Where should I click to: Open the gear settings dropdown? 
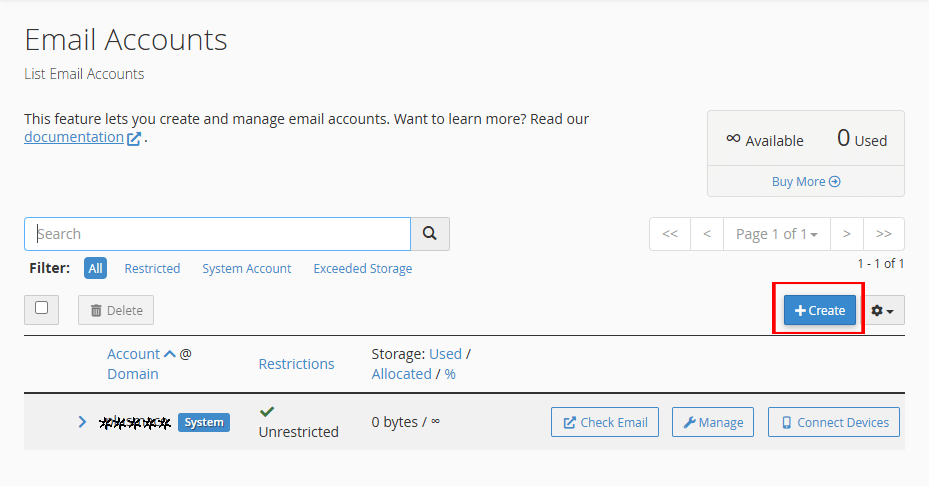(882, 311)
